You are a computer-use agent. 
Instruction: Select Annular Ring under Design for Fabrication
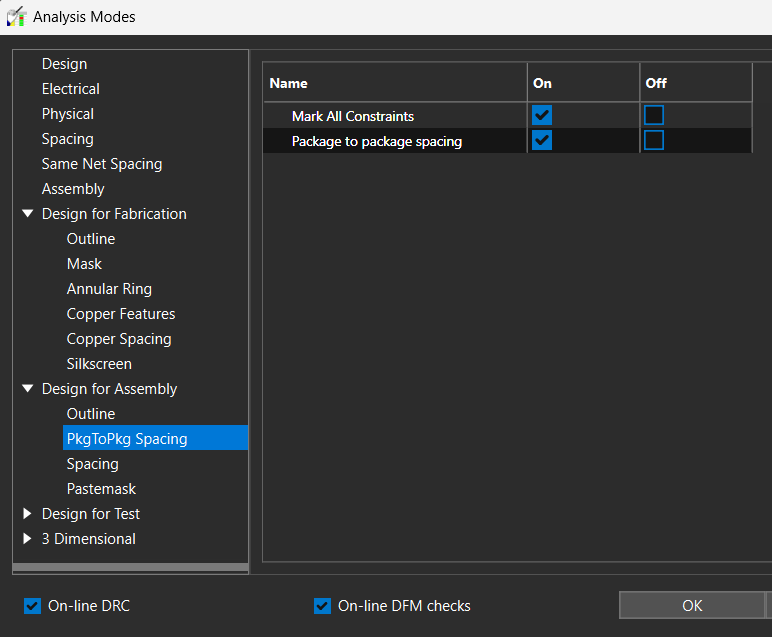coord(109,289)
